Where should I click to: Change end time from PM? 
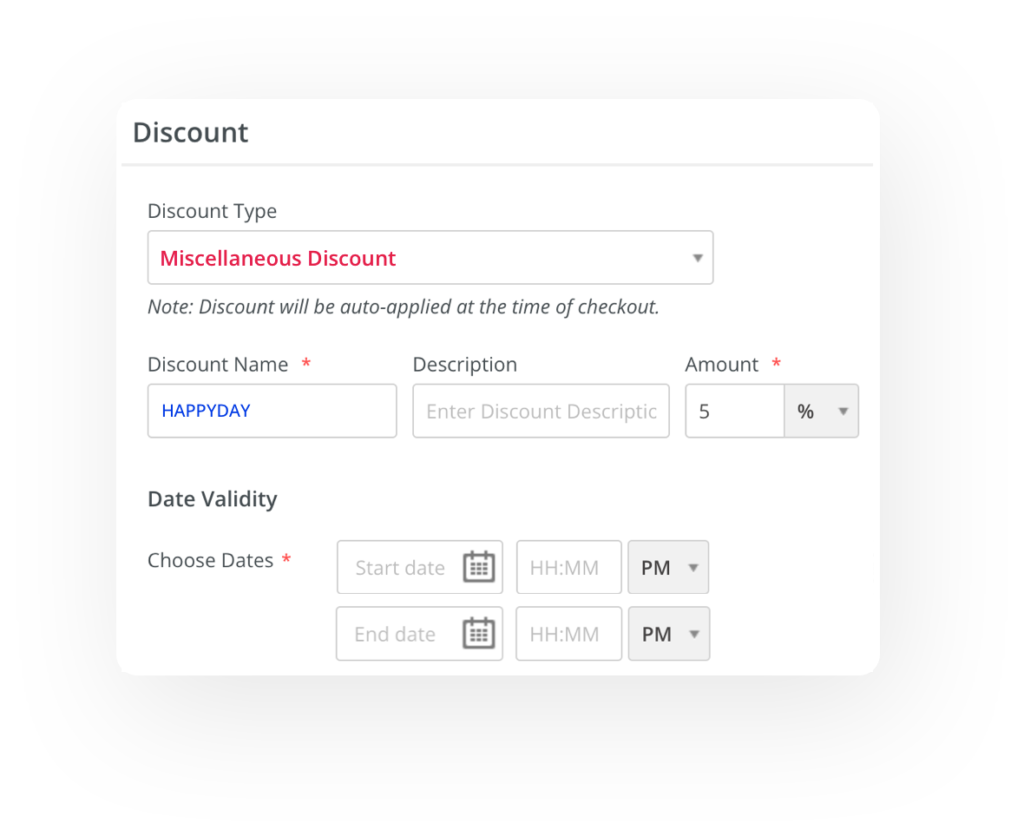coord(668,633)
